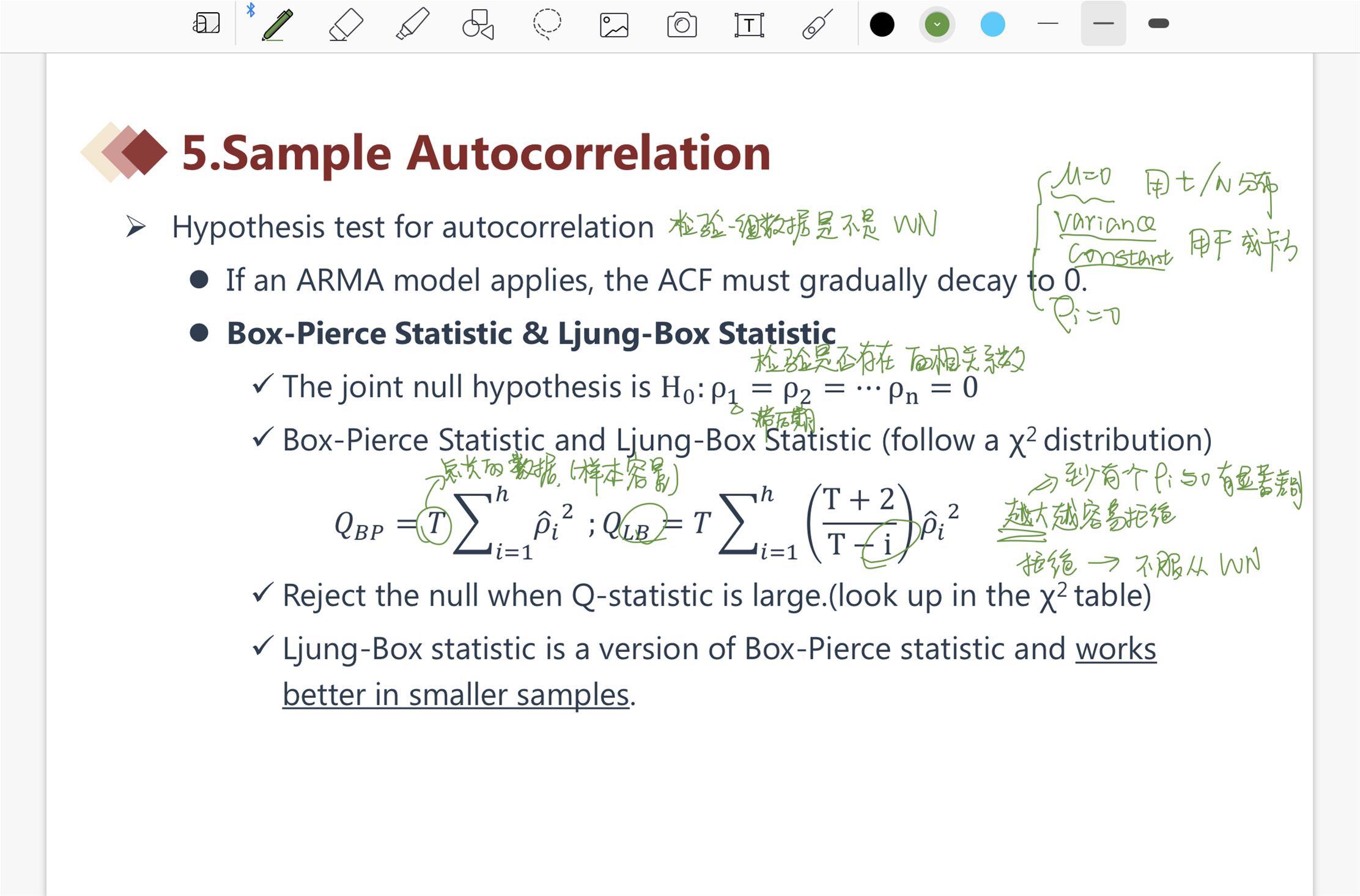
Task: Toggle the zoom window tool
Action: click(x=206, y=24)
